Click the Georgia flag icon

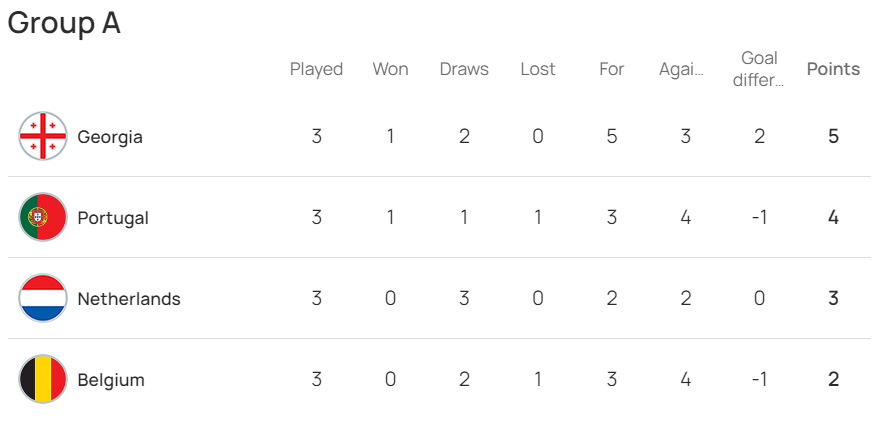click(43, 136)
